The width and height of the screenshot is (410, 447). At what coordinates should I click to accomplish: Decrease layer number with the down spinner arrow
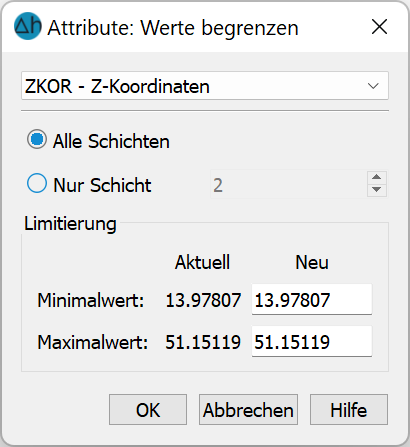pyautogui.click(x=377, y=190)
